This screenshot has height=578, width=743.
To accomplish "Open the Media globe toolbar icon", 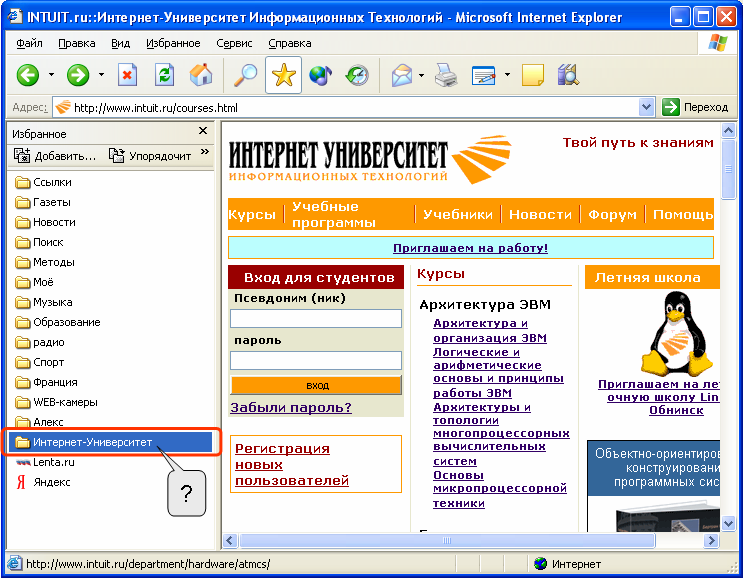I will click(320, 75).
